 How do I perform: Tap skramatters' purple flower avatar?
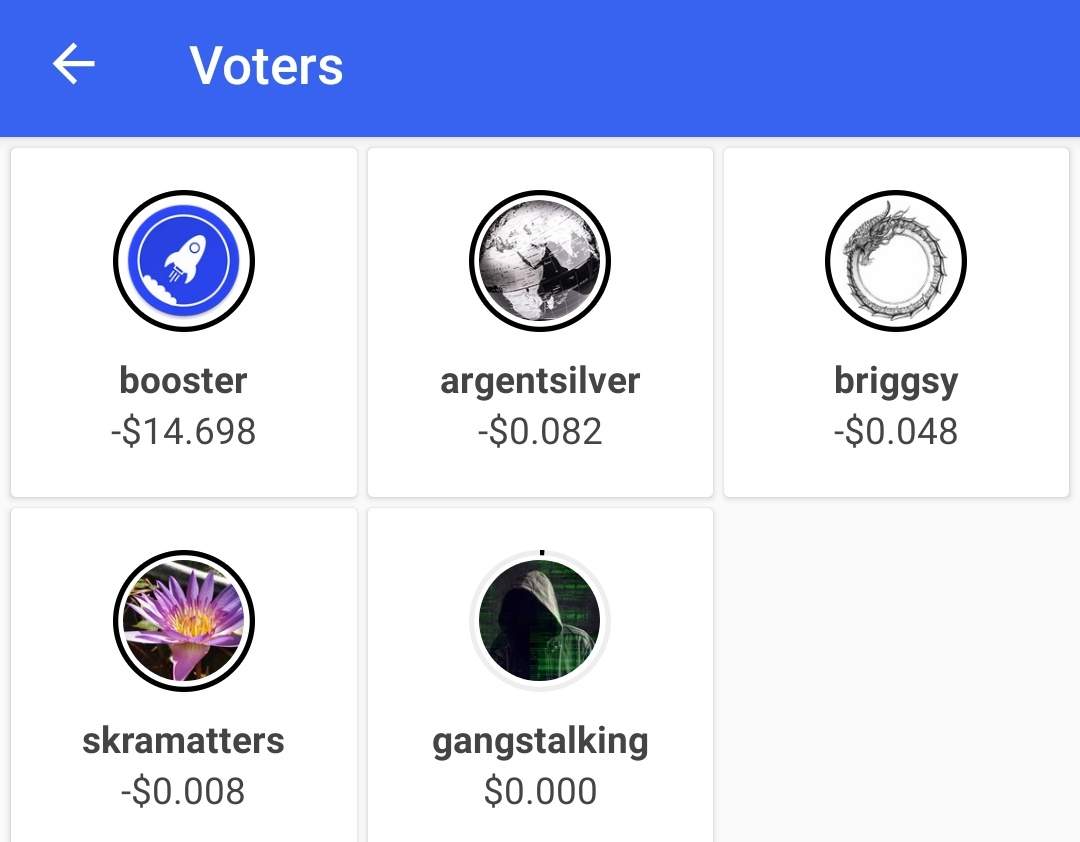pos(184,621)
